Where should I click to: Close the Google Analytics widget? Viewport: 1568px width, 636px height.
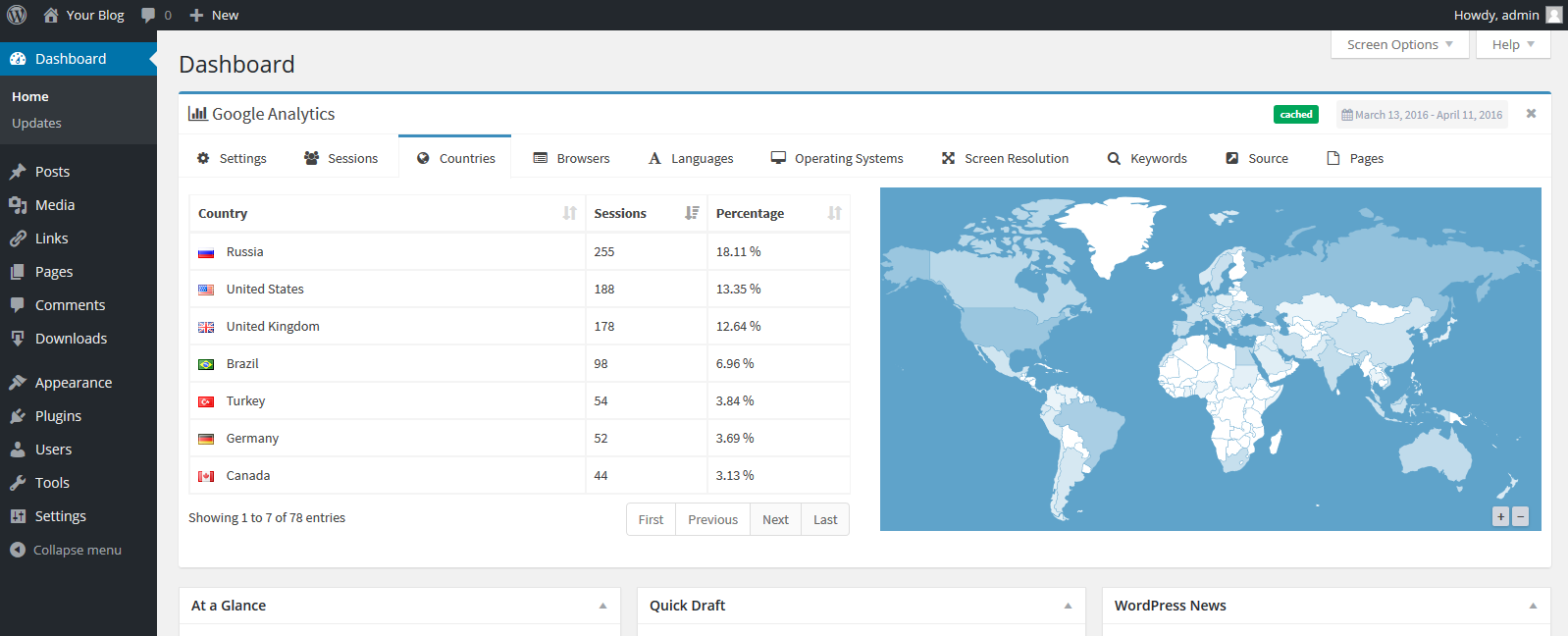coord(1531,114)
